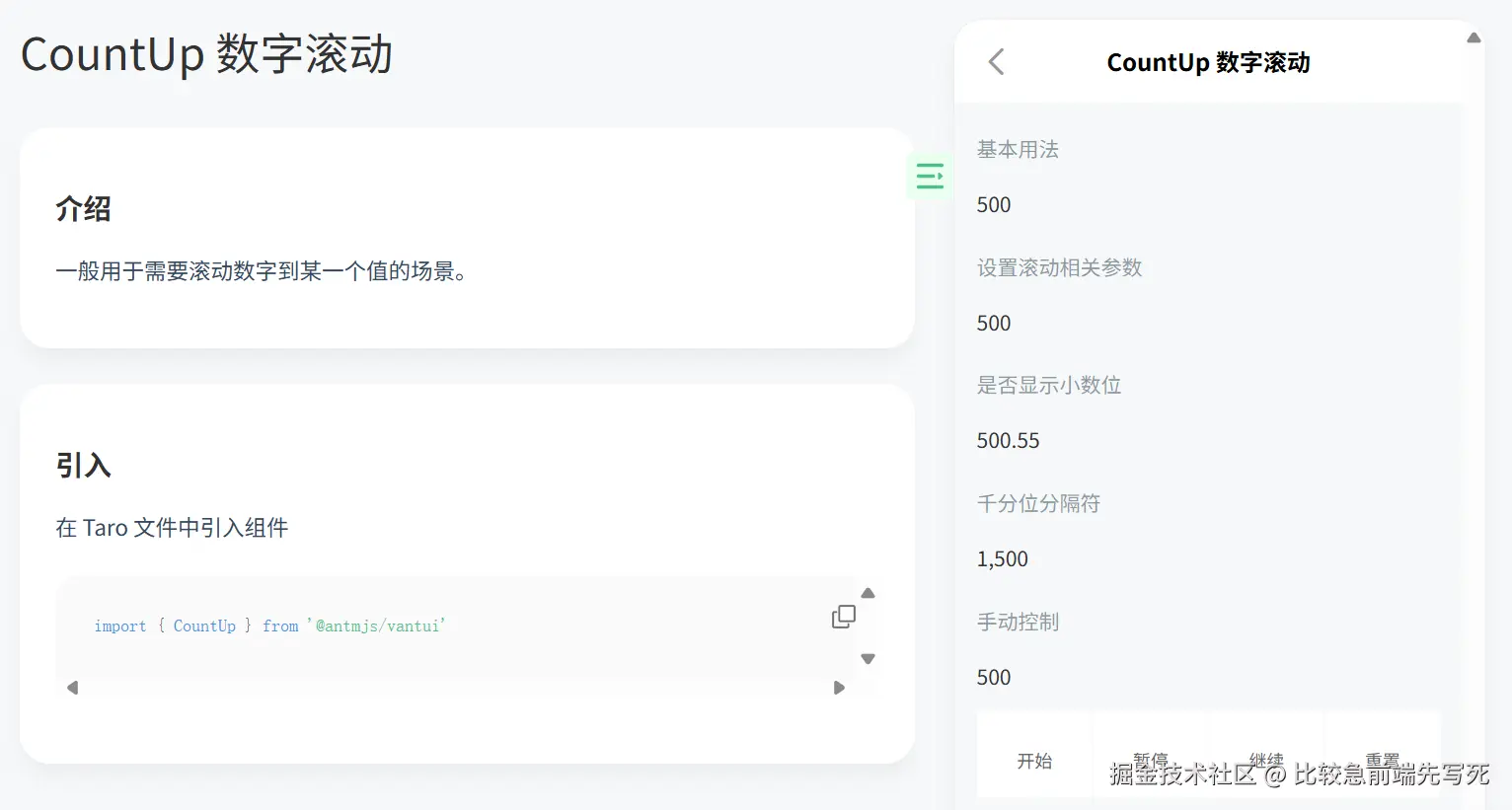Screen dimensions: 1512x810
Task: Click the sentence 一般用于需要滚动数字到某一个值的场景
Action: tap(261, 271)
